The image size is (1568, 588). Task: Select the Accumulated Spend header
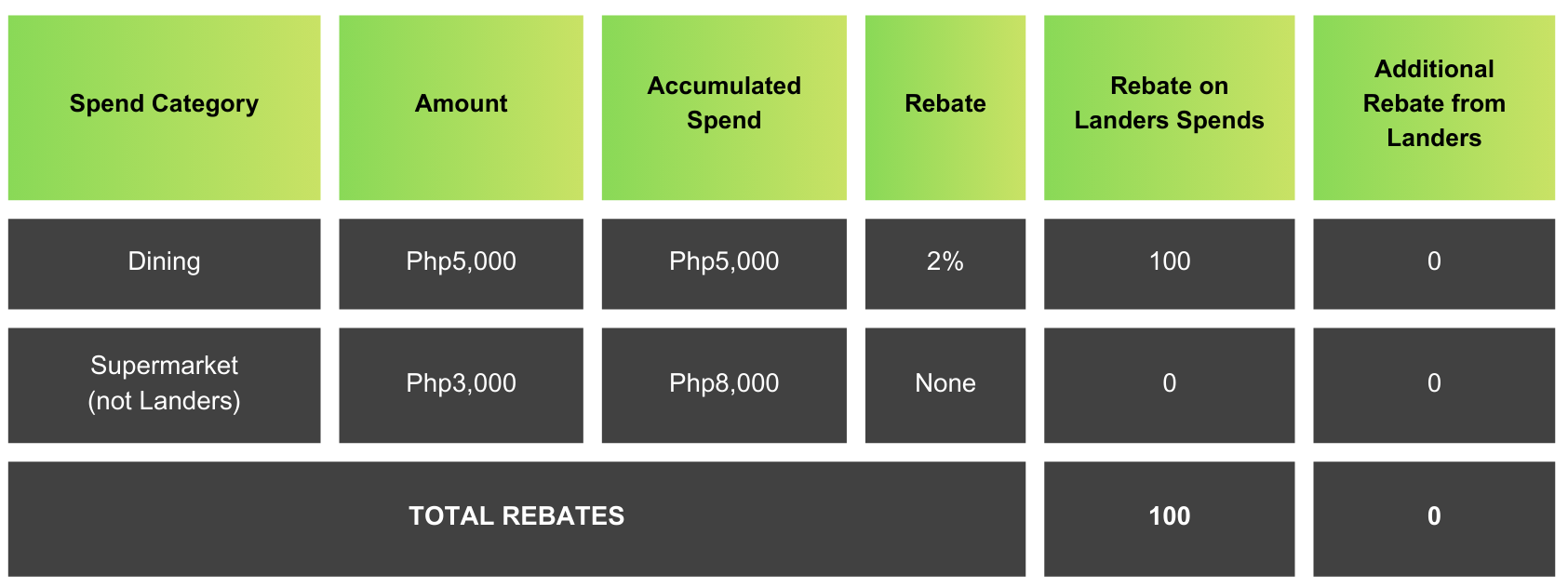724,104
